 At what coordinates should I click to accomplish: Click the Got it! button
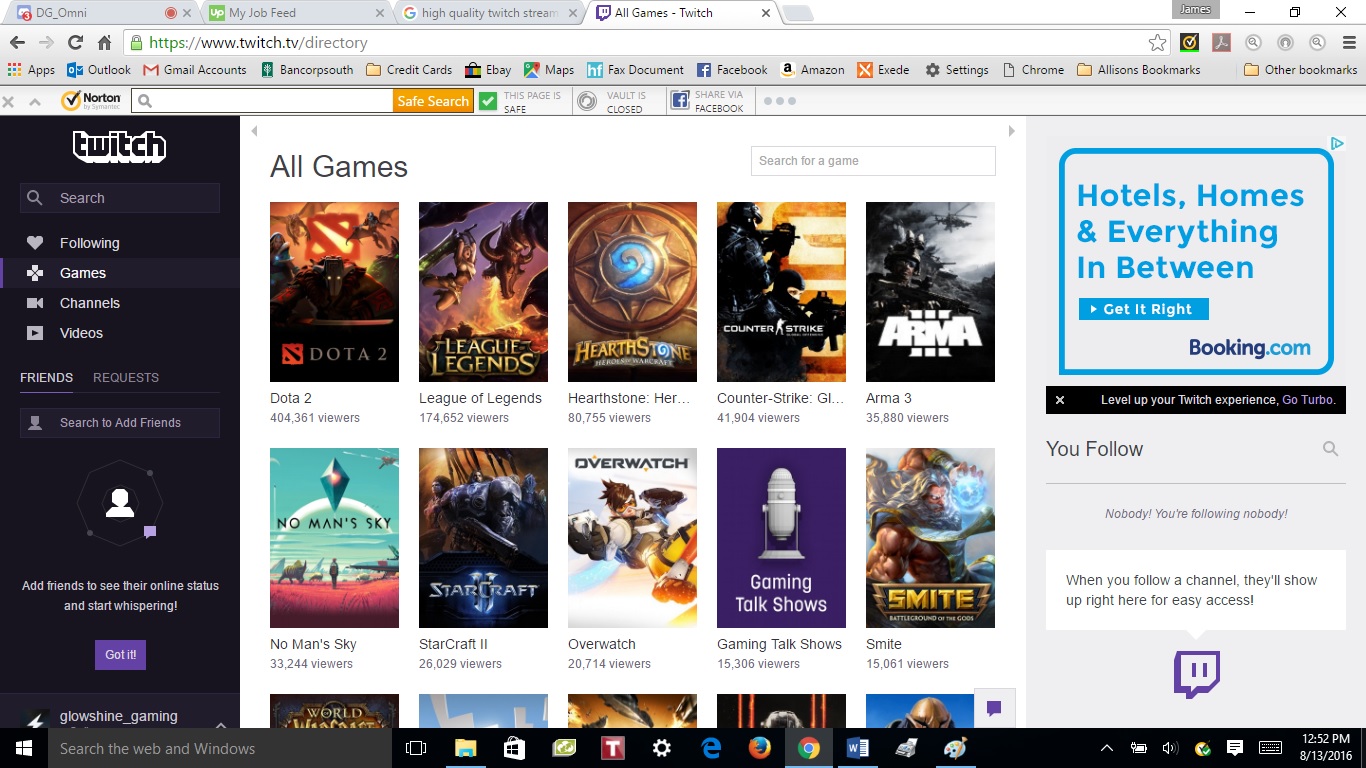coord(121,655)
